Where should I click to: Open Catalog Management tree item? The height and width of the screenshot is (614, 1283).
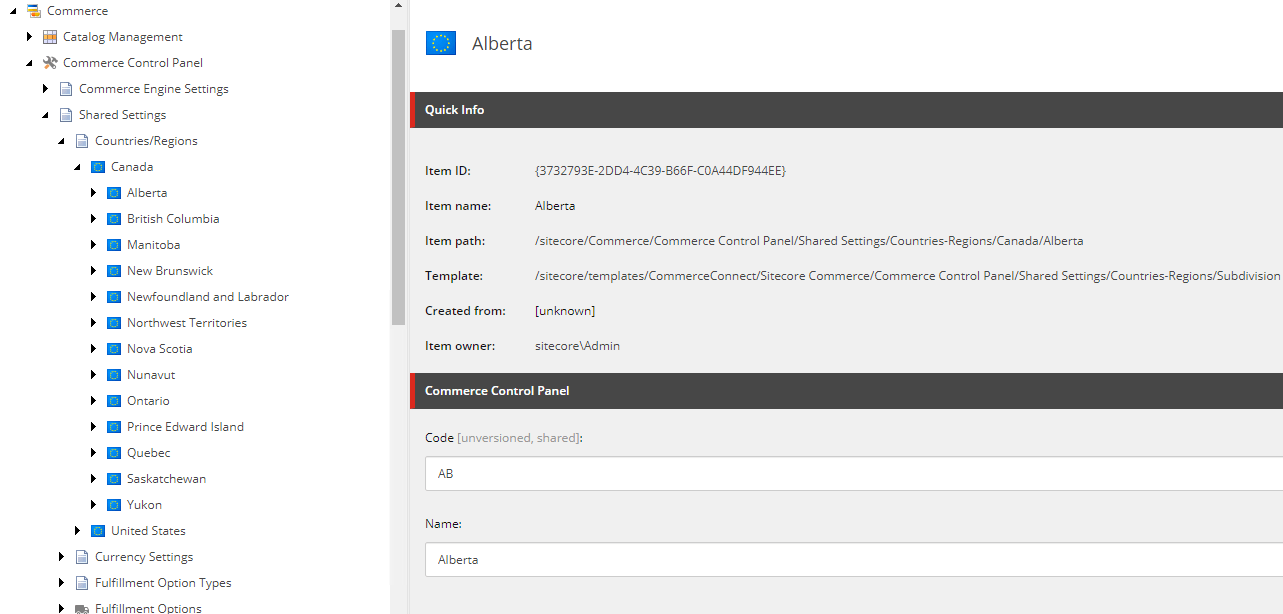(123, 37)
